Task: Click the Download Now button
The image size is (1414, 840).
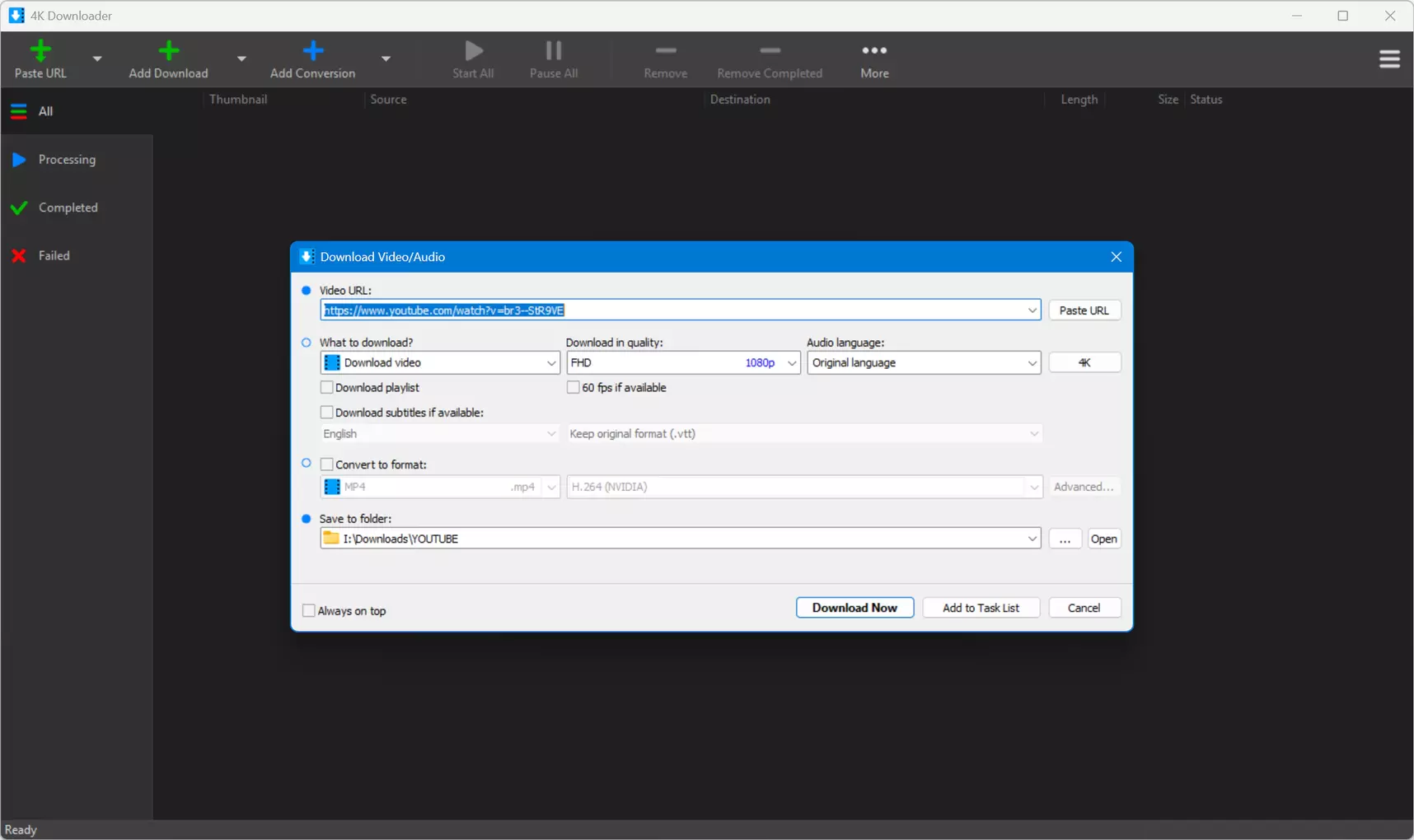Action: (854, 608)
